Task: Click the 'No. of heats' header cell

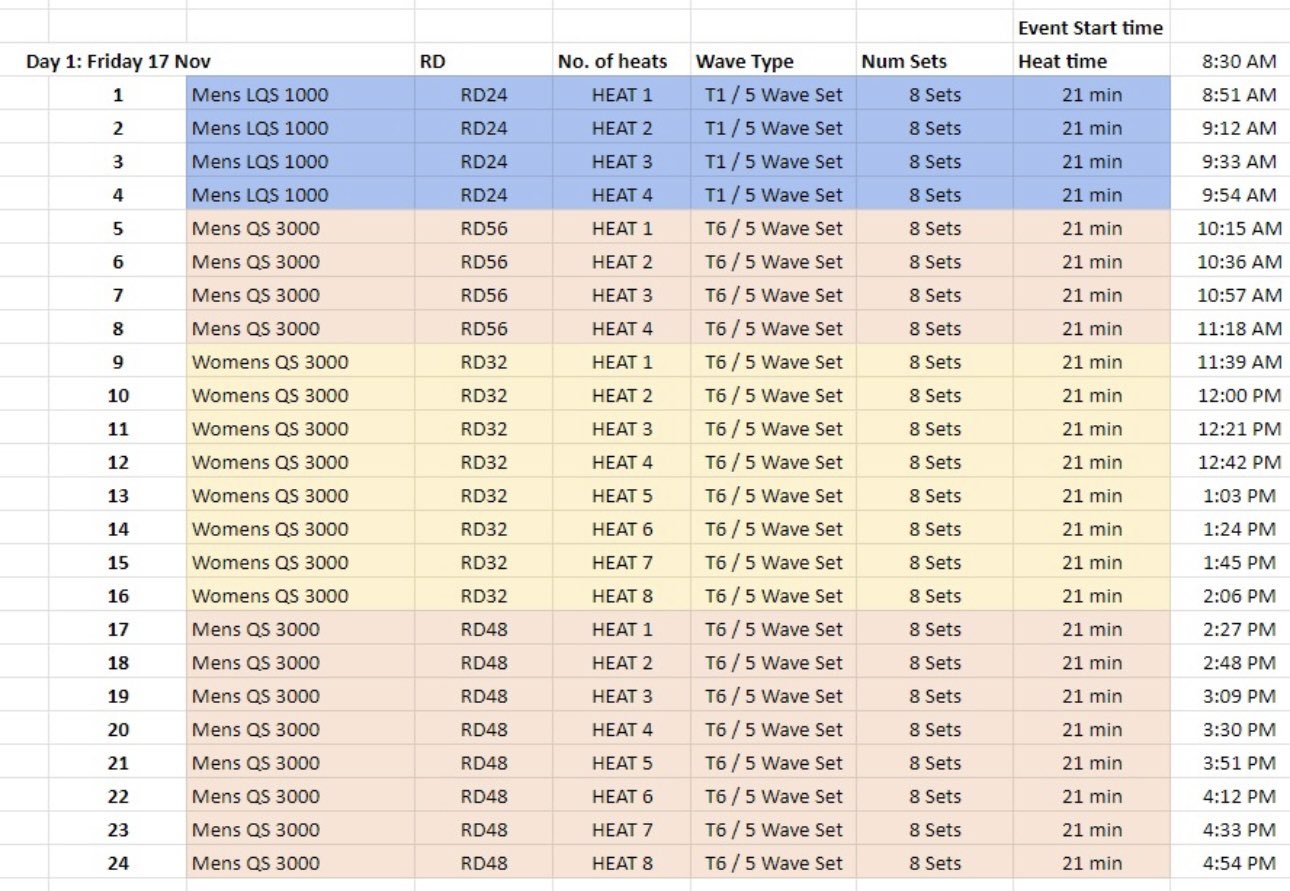Action: click(611, 62)
